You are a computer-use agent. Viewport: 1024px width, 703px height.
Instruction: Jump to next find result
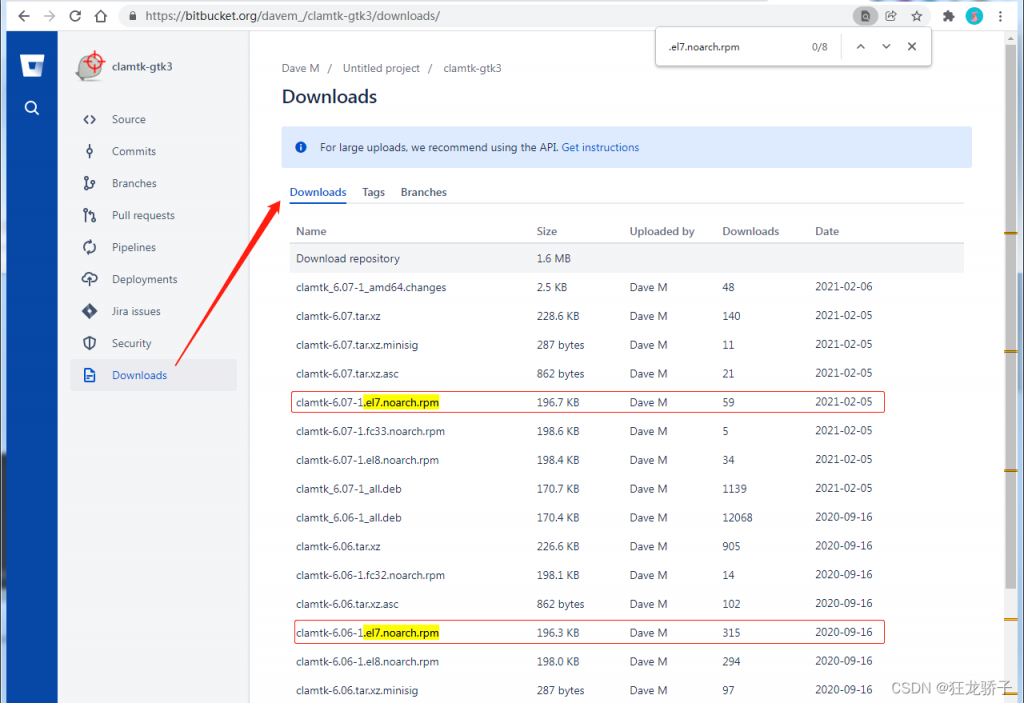pyautogui.click(x=886, y=47)
